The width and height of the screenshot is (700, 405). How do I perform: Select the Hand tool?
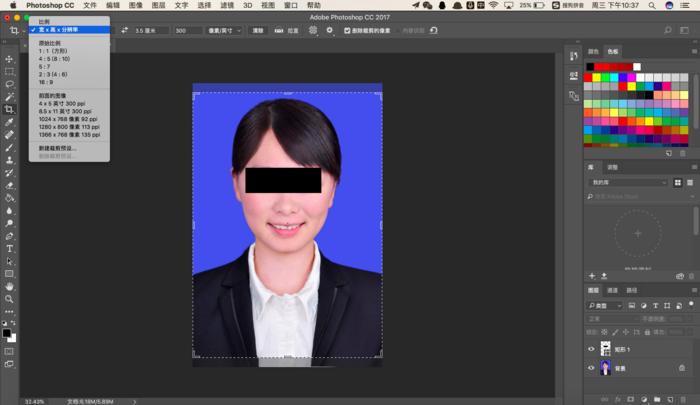pos(9,286)
